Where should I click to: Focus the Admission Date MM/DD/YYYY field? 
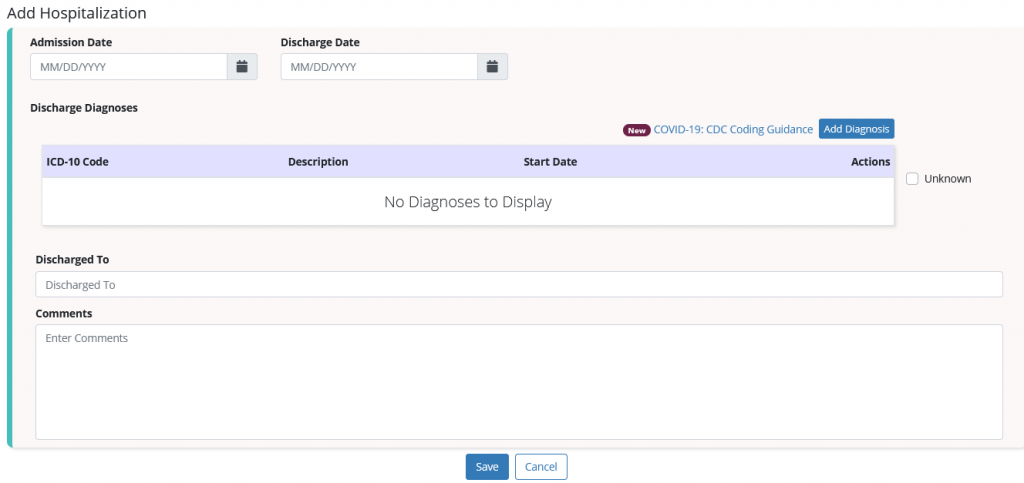(129, 67)
